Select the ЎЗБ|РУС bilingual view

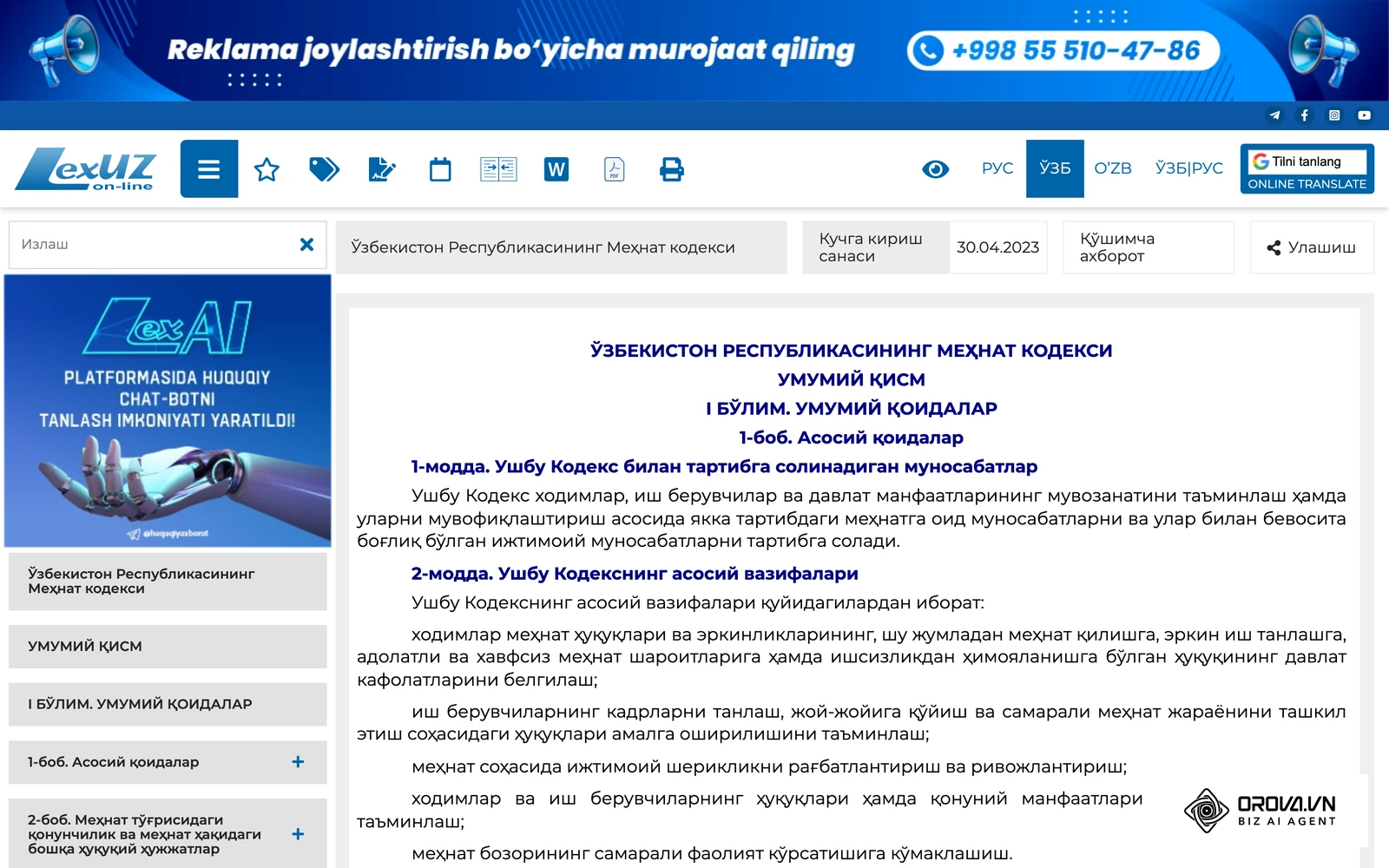[x=1189, y=168]
